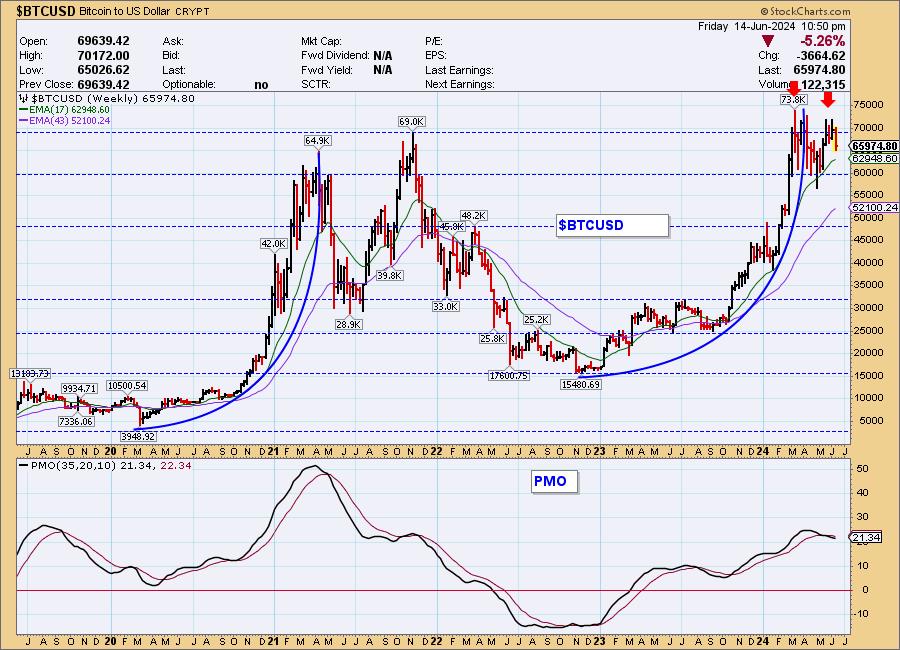The image size is (900, 650).
Task: Click the EMA(17) 62948.60 legend entry
Action: coord(64,110)
